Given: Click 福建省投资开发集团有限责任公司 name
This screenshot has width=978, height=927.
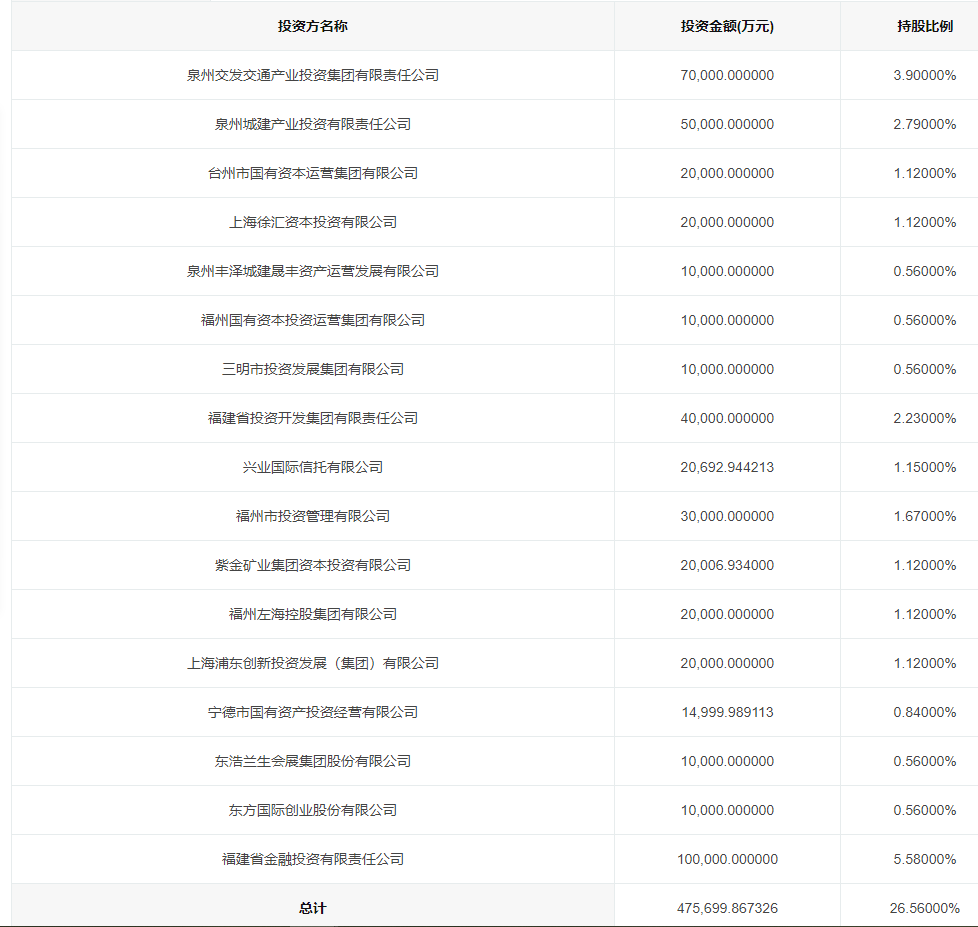Looking at the screenshot, I should (x=312, y=418).
